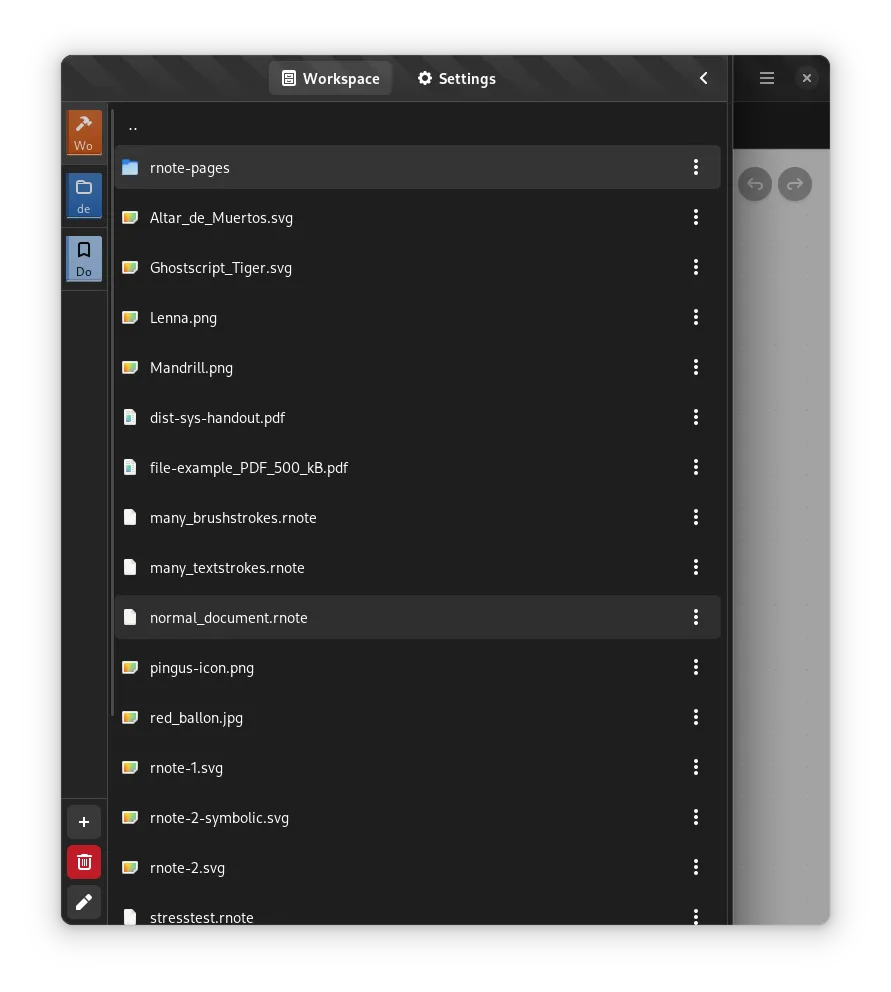
Task: Remove workspace using red trash button
Action: [x=84, y=862]
